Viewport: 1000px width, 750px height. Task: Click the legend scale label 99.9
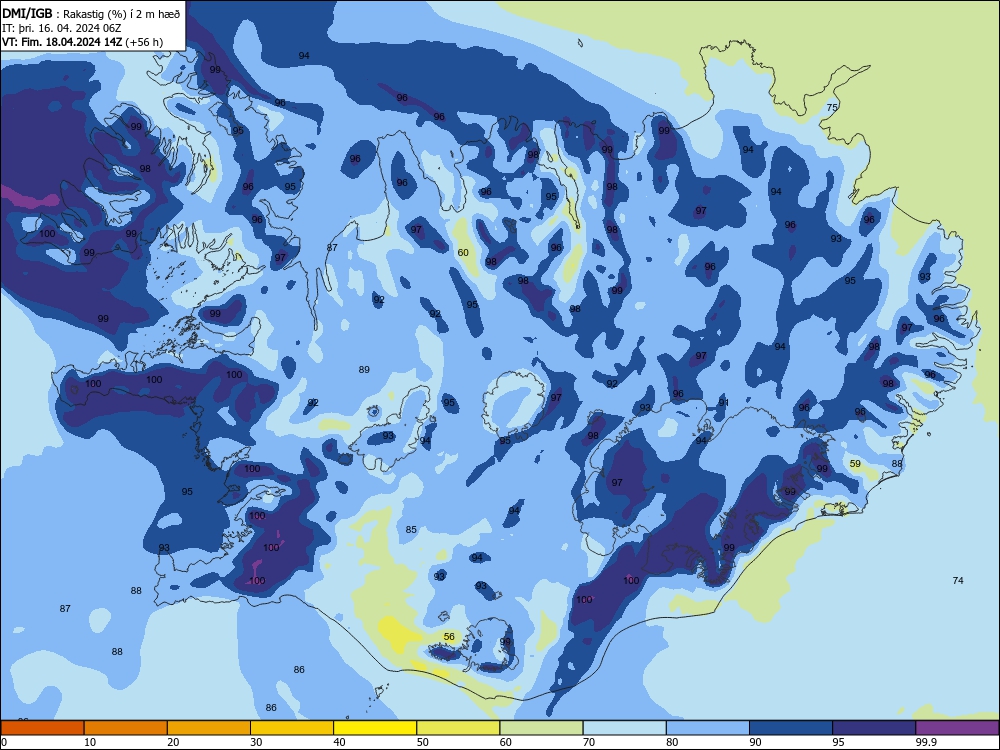point(926,742)
